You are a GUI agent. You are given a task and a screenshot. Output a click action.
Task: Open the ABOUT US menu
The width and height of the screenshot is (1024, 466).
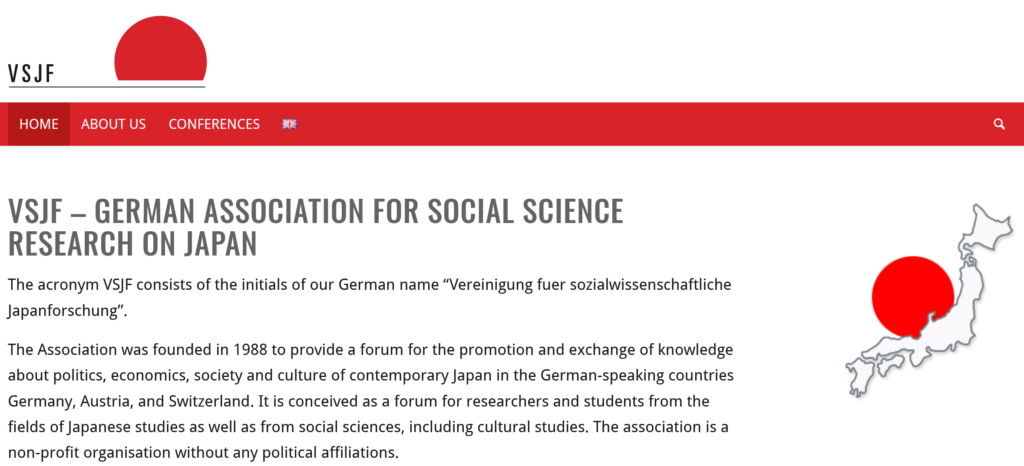point(114,124)
